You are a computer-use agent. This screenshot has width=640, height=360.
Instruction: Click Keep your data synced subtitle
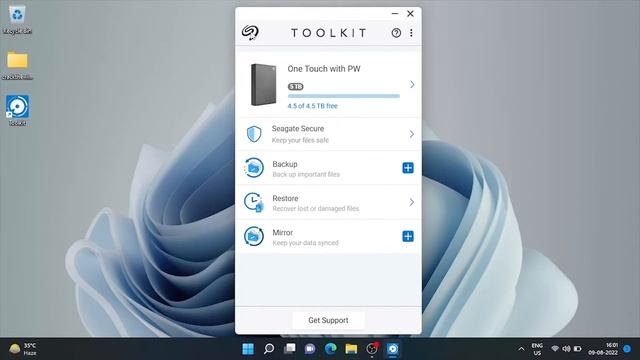pos(305,243)
